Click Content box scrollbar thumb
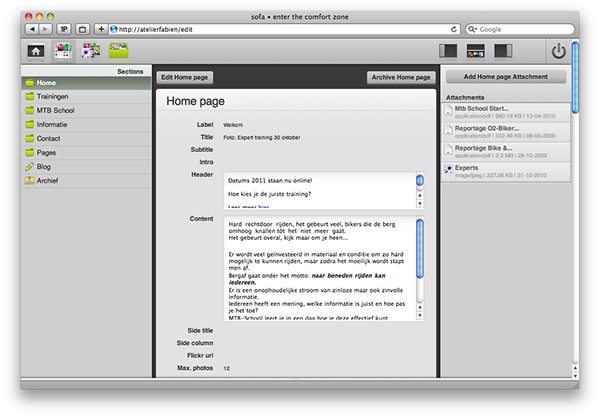This screenshot has width=600, height=416. 420,248
